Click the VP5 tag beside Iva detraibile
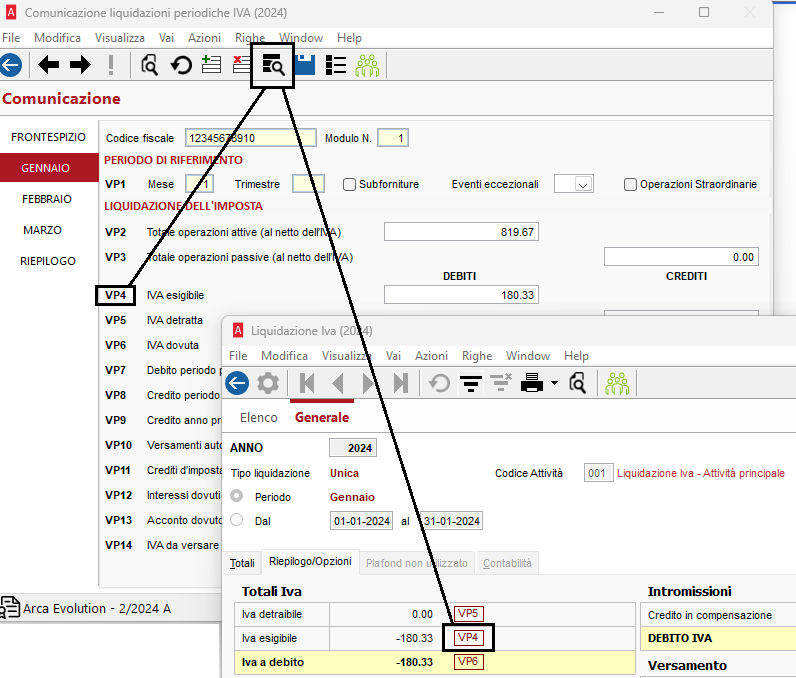This screenshot has height=678, width=796. [468, 614]
